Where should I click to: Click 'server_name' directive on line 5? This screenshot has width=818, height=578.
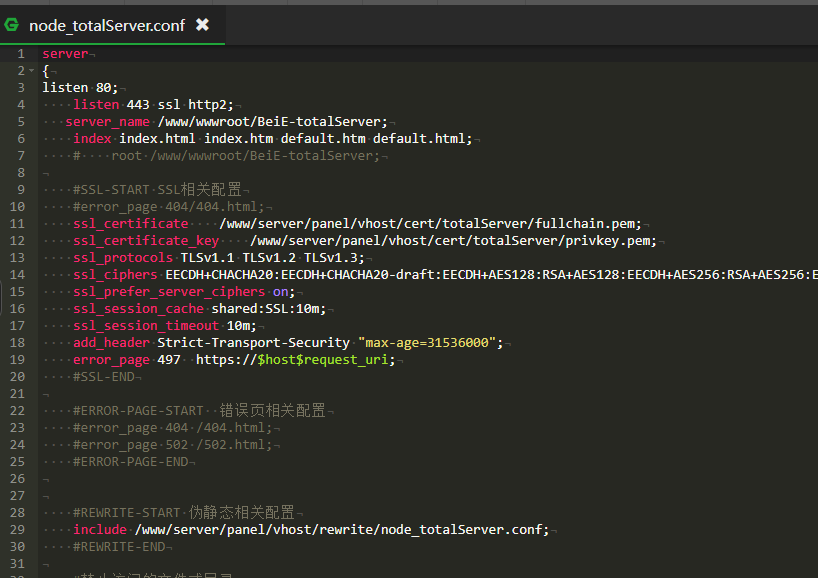107,122
